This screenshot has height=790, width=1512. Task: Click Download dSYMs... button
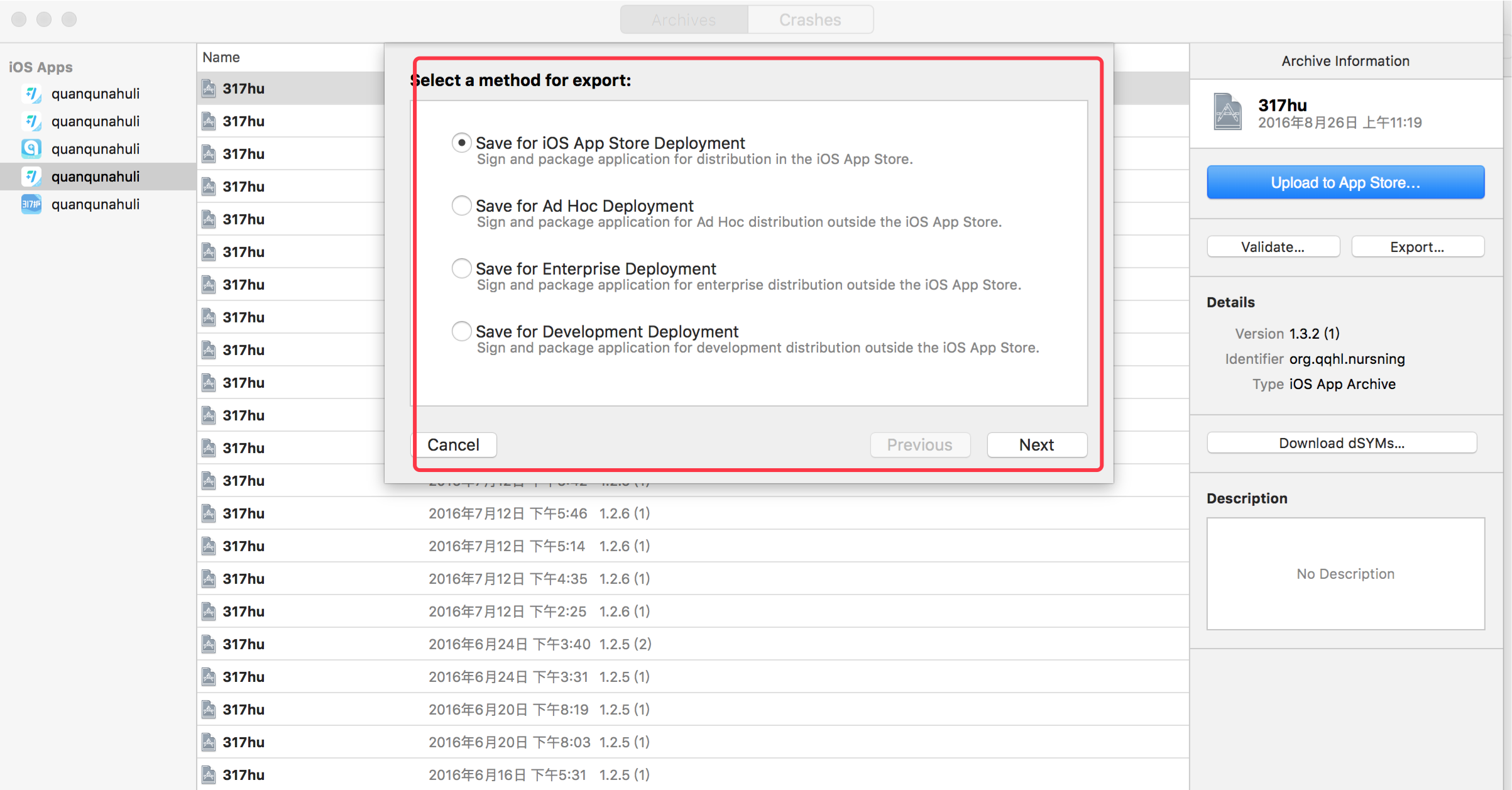tap(1342, 443)
